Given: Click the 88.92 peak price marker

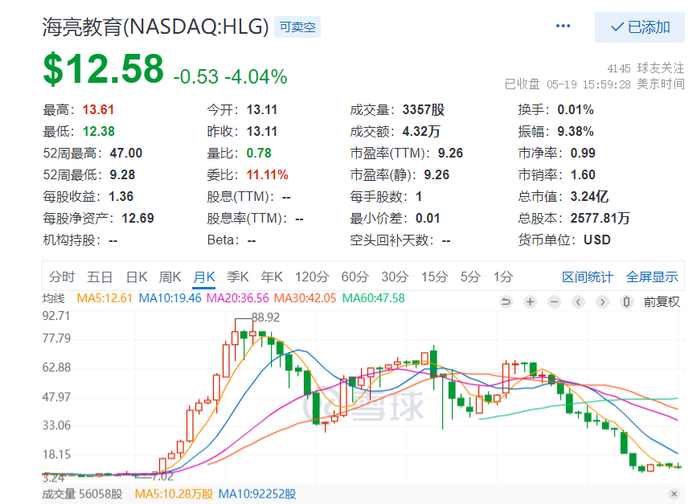Looking at the screenshot, I should 265,317.
